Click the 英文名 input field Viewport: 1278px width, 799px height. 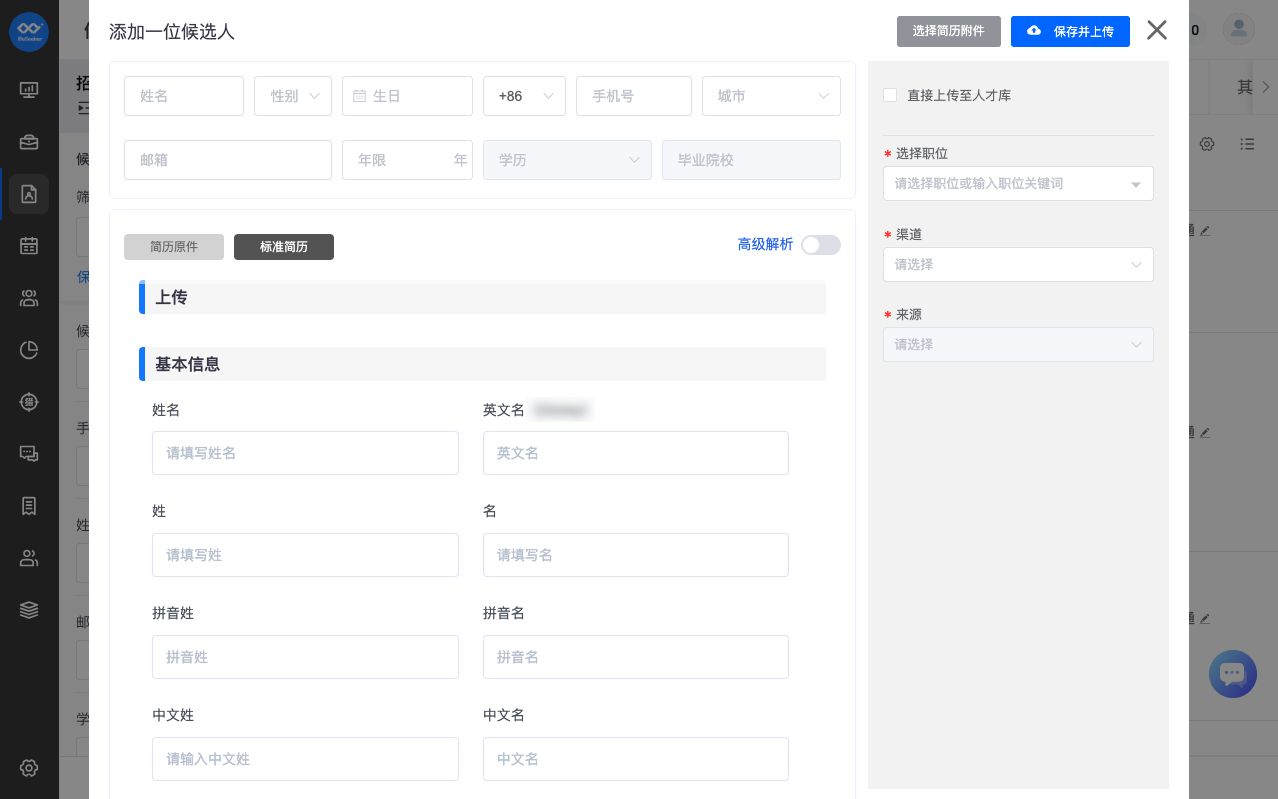(x=636, y=453)
